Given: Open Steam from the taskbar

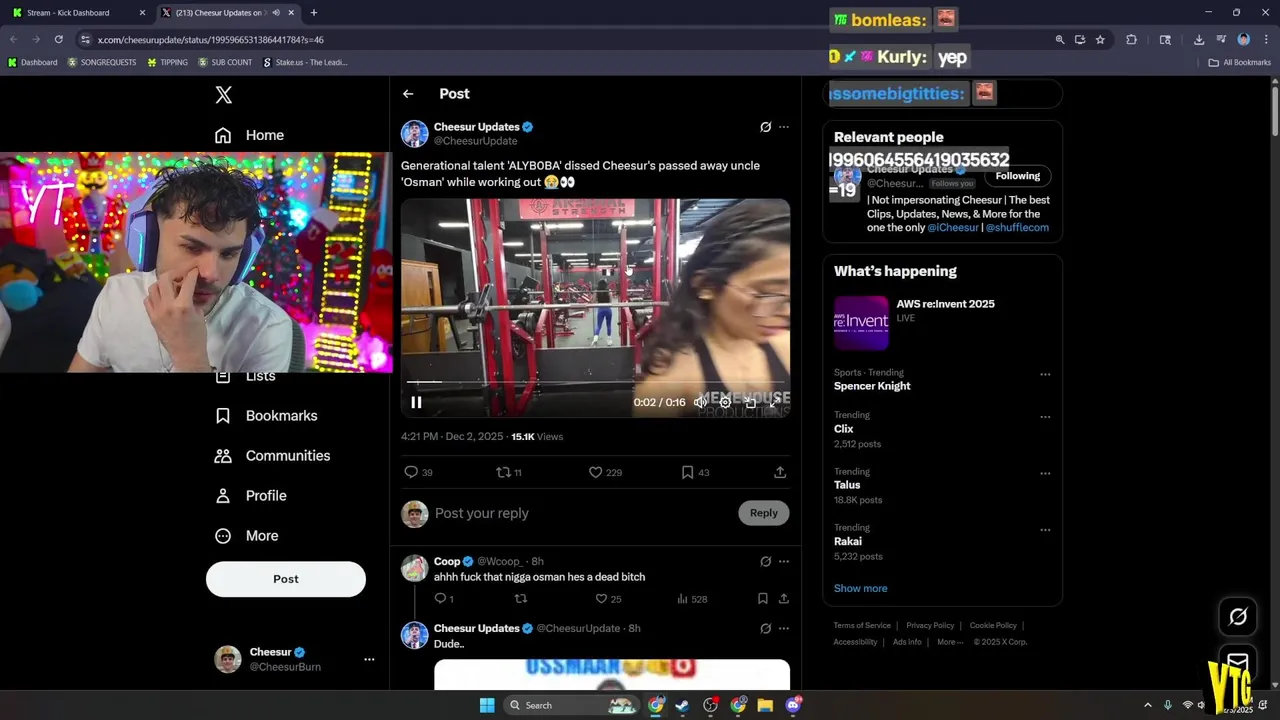Looking at the screenshot, I should 682,705.
